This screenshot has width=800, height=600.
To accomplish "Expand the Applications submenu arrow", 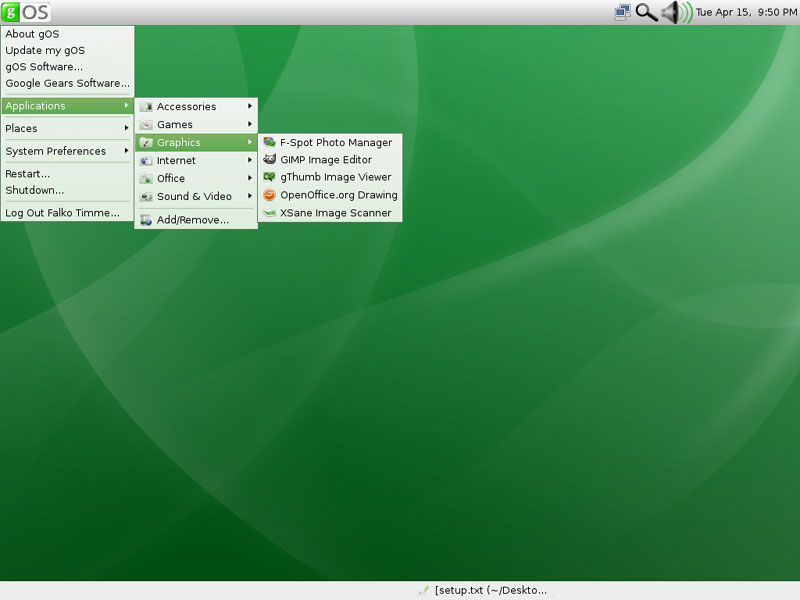I will (126, 105).
